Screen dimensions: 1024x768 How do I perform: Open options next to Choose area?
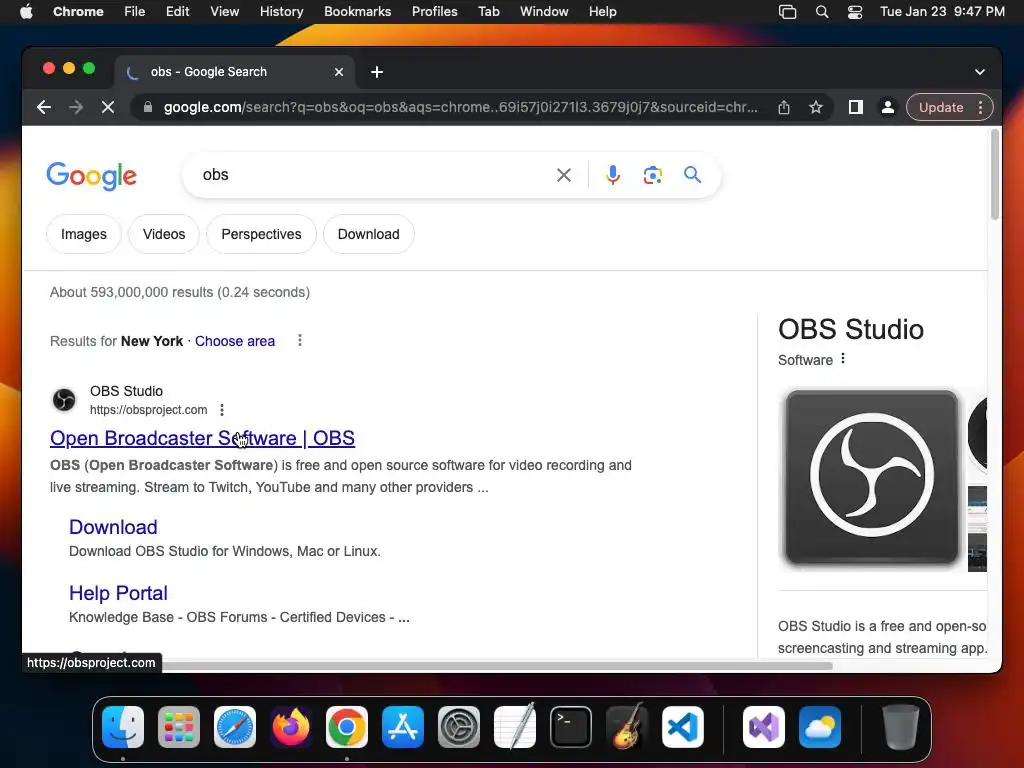pyautogui.click(x=300, y=340)
